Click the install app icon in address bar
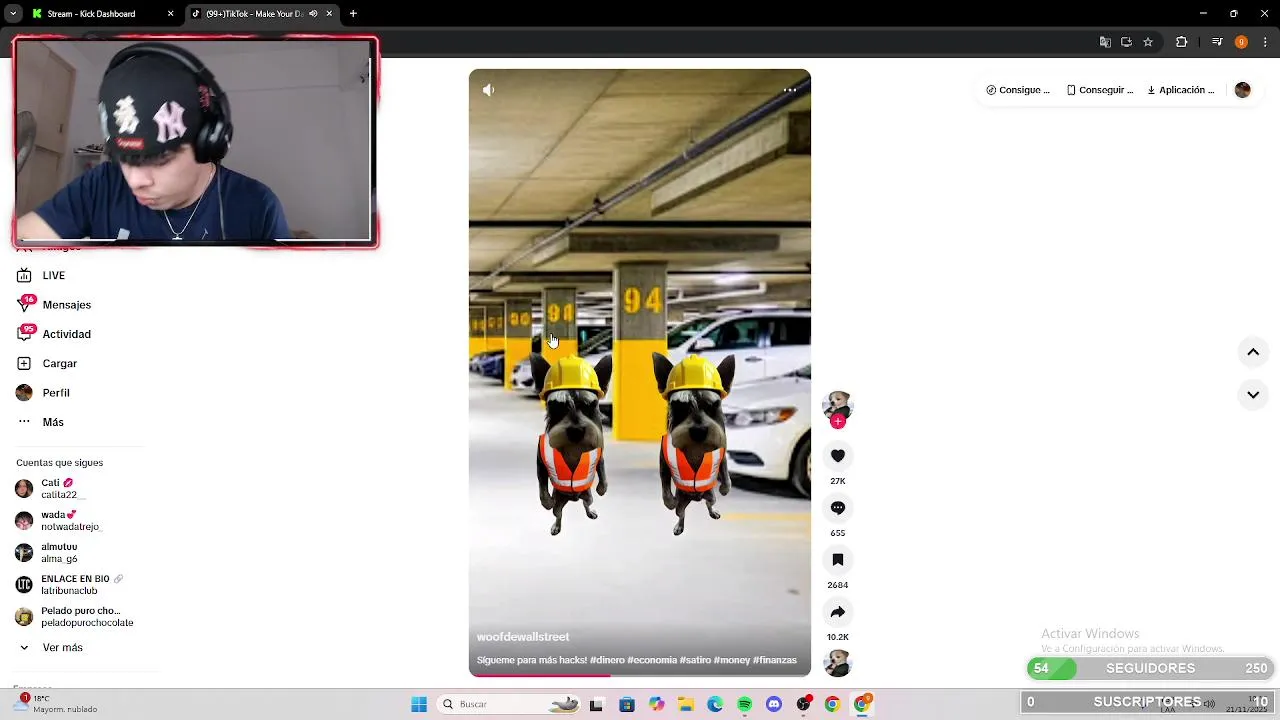 1126,42
